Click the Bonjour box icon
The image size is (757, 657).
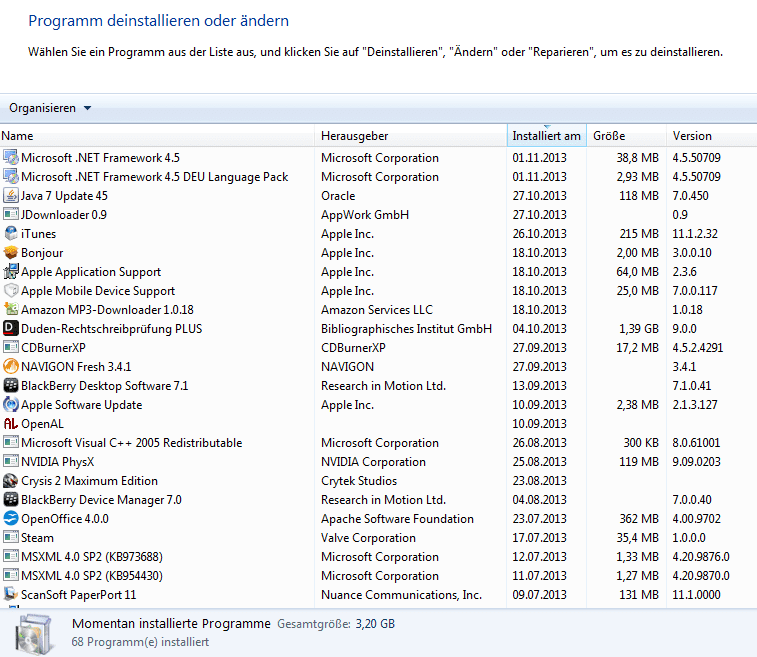[x=11, y=252]
